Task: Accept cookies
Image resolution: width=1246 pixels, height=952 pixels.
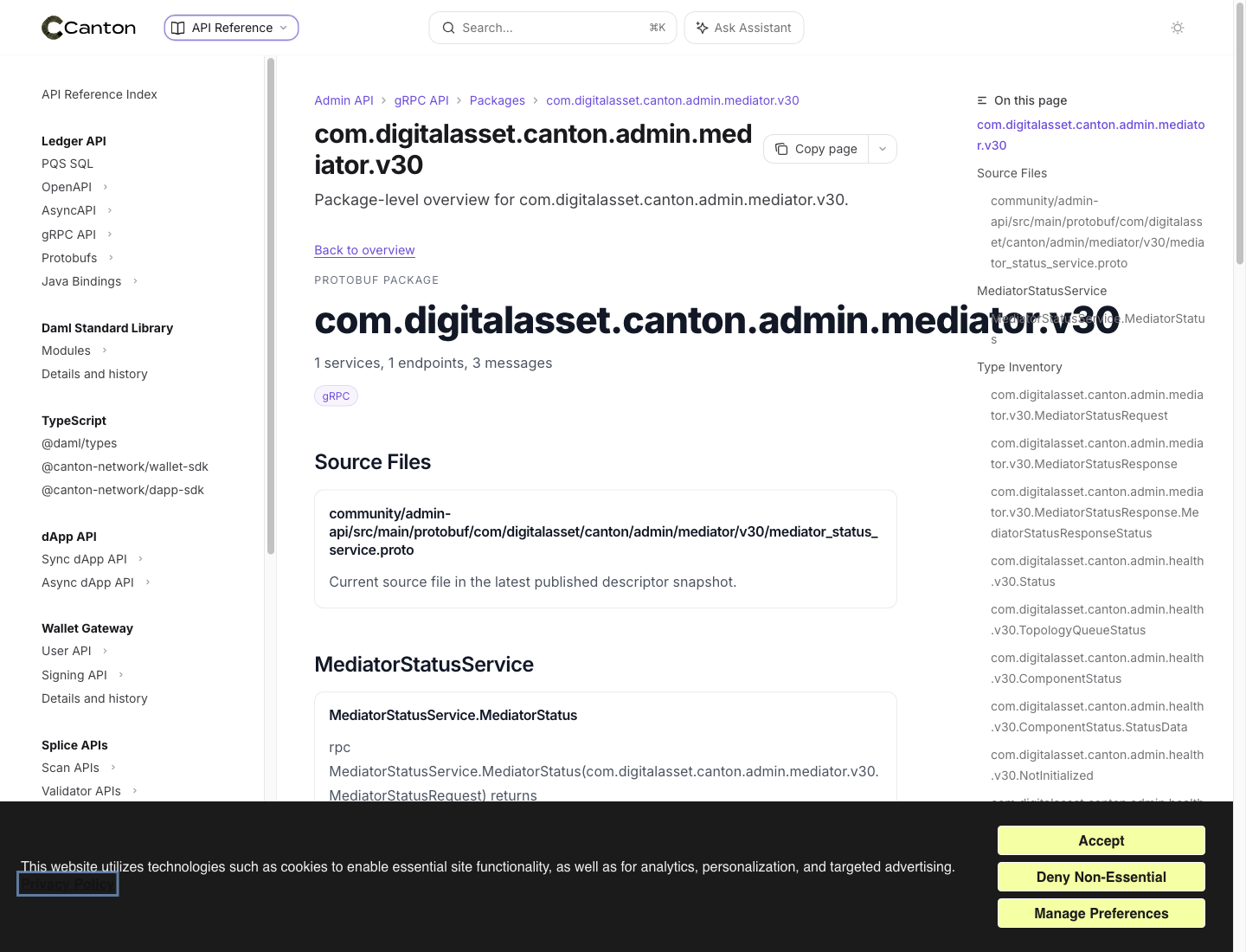Action: point(1101,840)
